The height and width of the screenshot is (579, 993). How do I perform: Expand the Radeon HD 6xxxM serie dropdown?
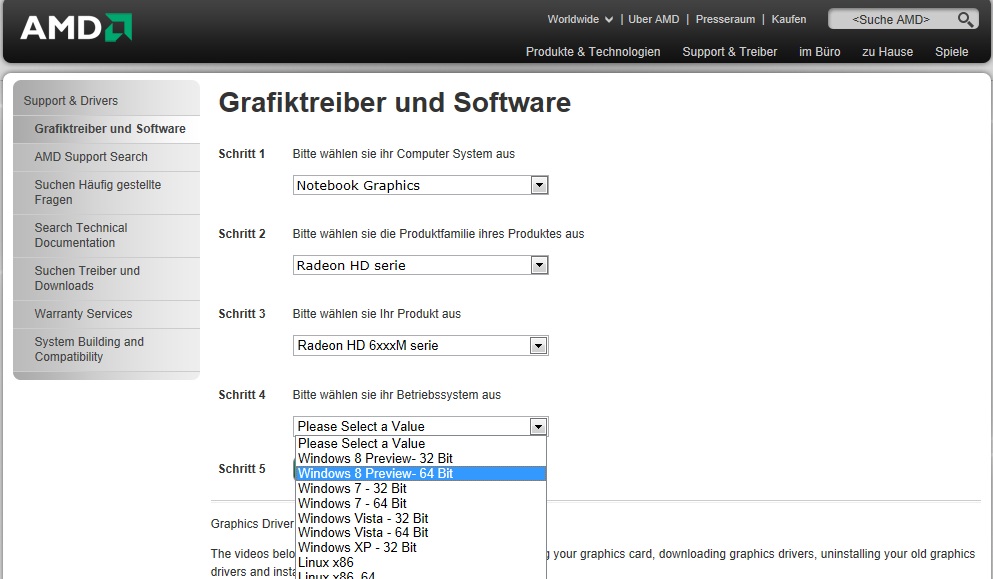(421, 345)
